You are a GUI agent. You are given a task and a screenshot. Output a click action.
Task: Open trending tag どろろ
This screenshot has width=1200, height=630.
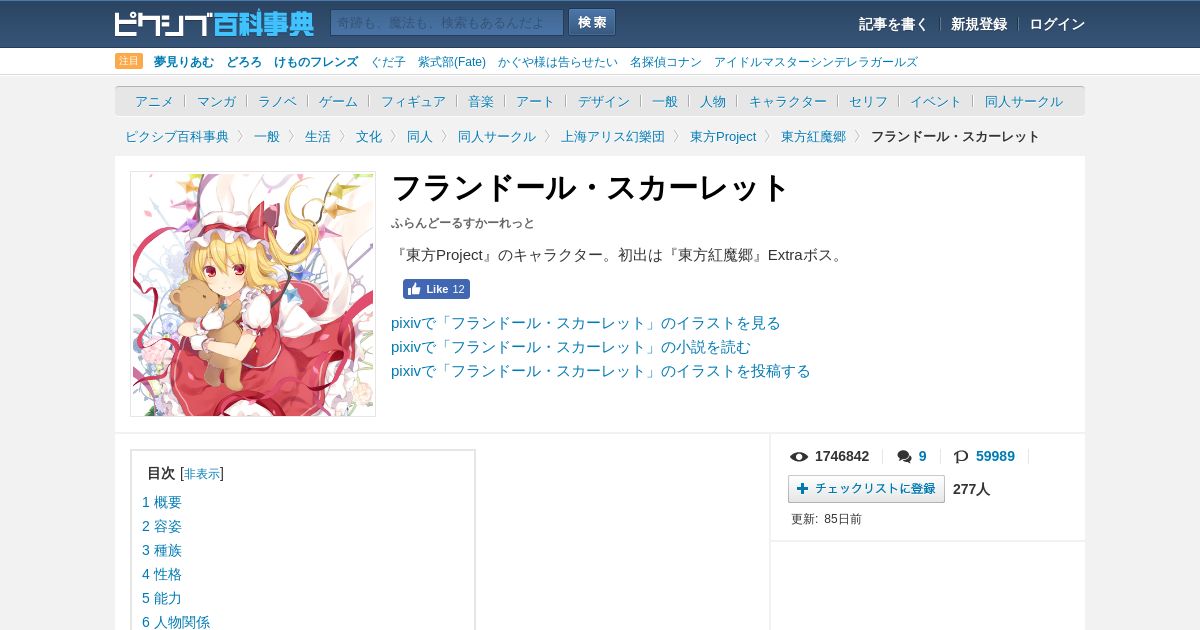(244, 62)
